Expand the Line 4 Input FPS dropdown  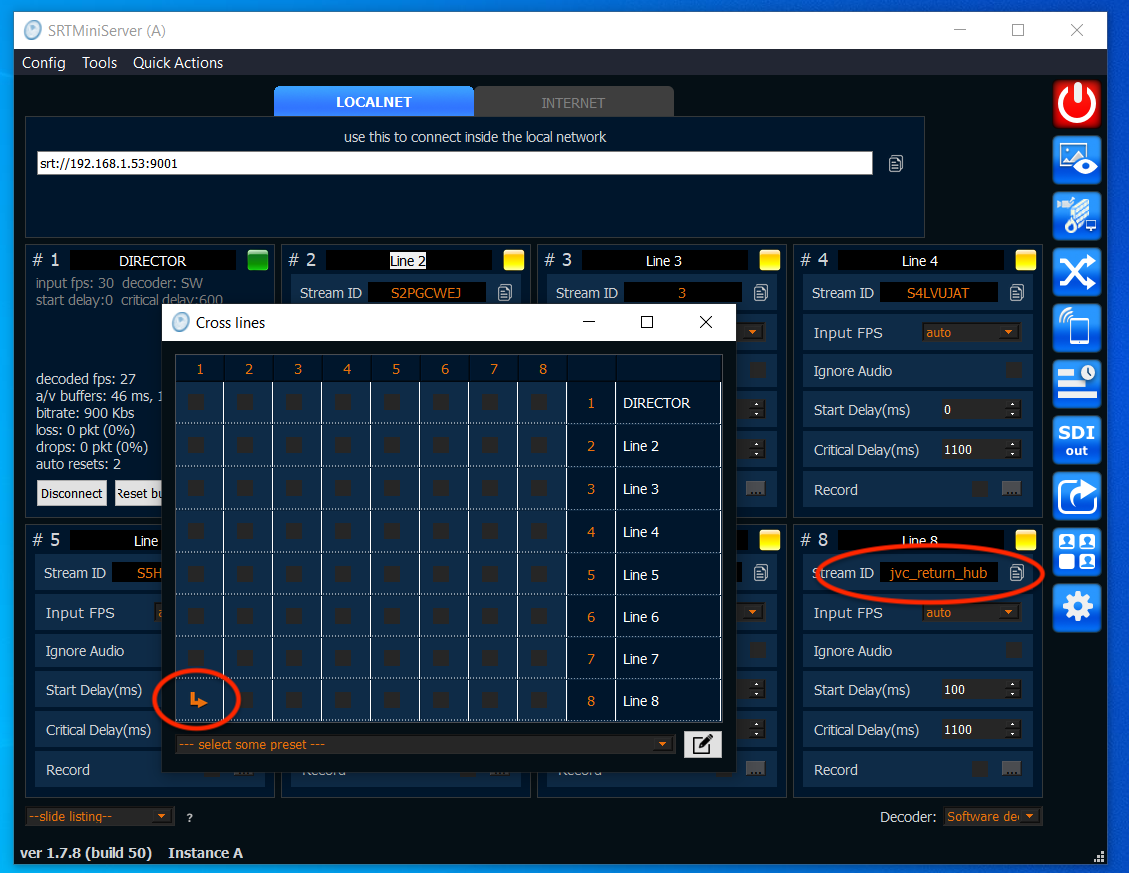(x=969, y=332)
